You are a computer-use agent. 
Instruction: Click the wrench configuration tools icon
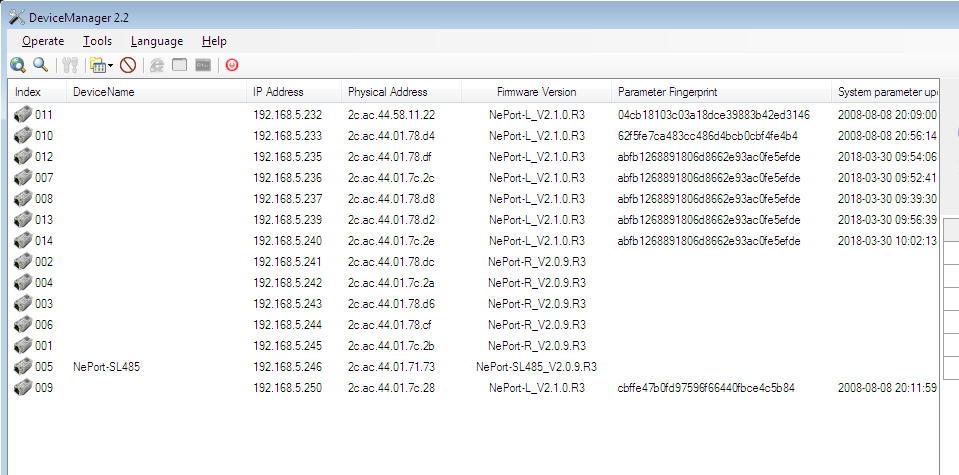pyautogui.click(x=69, y=65)
